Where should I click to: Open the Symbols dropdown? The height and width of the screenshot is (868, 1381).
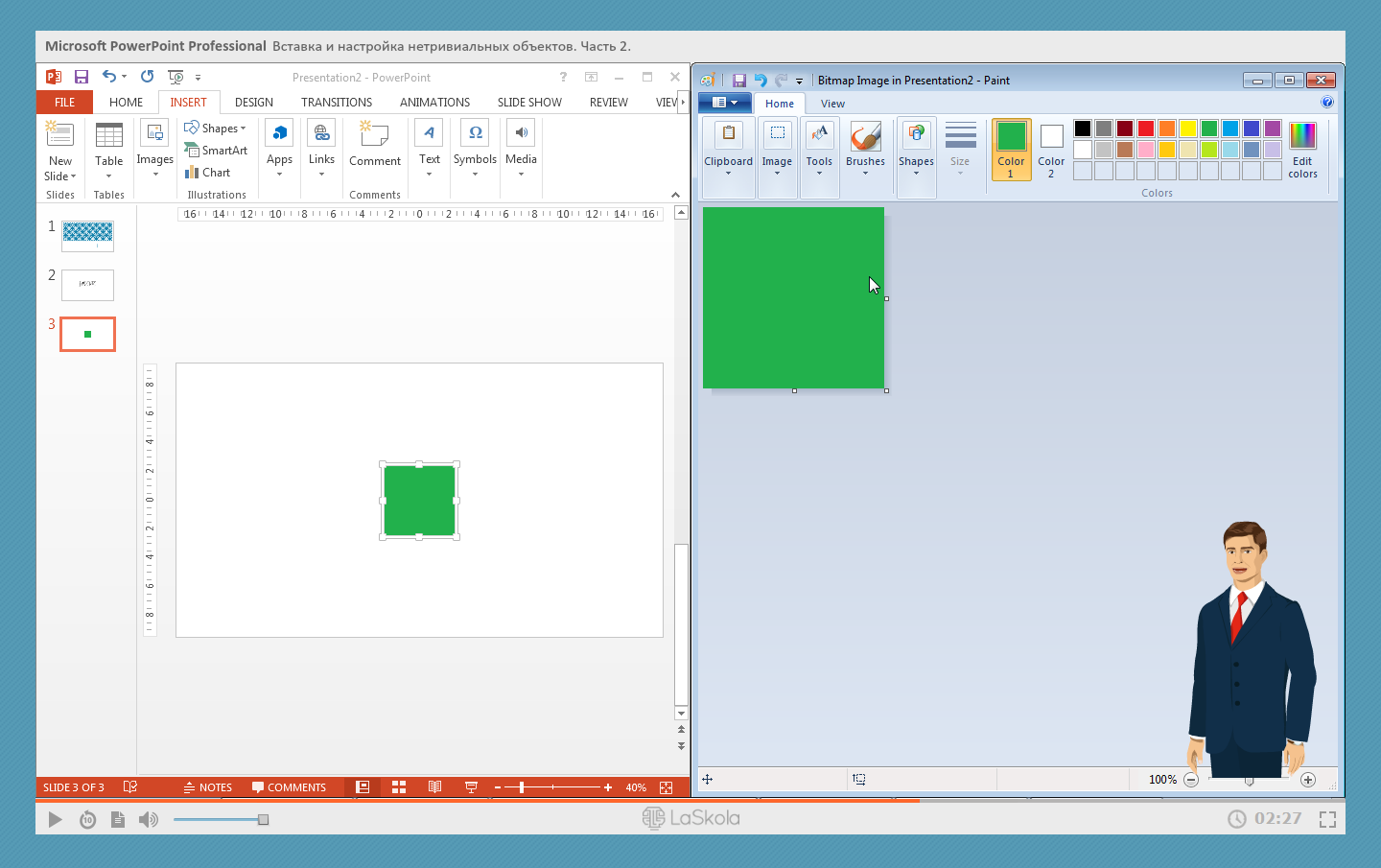click(x=475, y=150)
